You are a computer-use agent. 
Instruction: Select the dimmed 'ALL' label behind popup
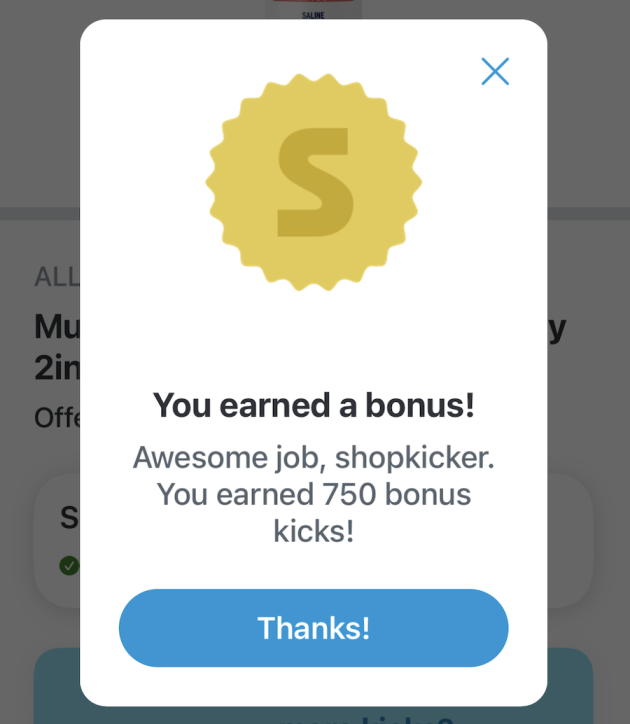pyautogui.click(x=56, y=277)
